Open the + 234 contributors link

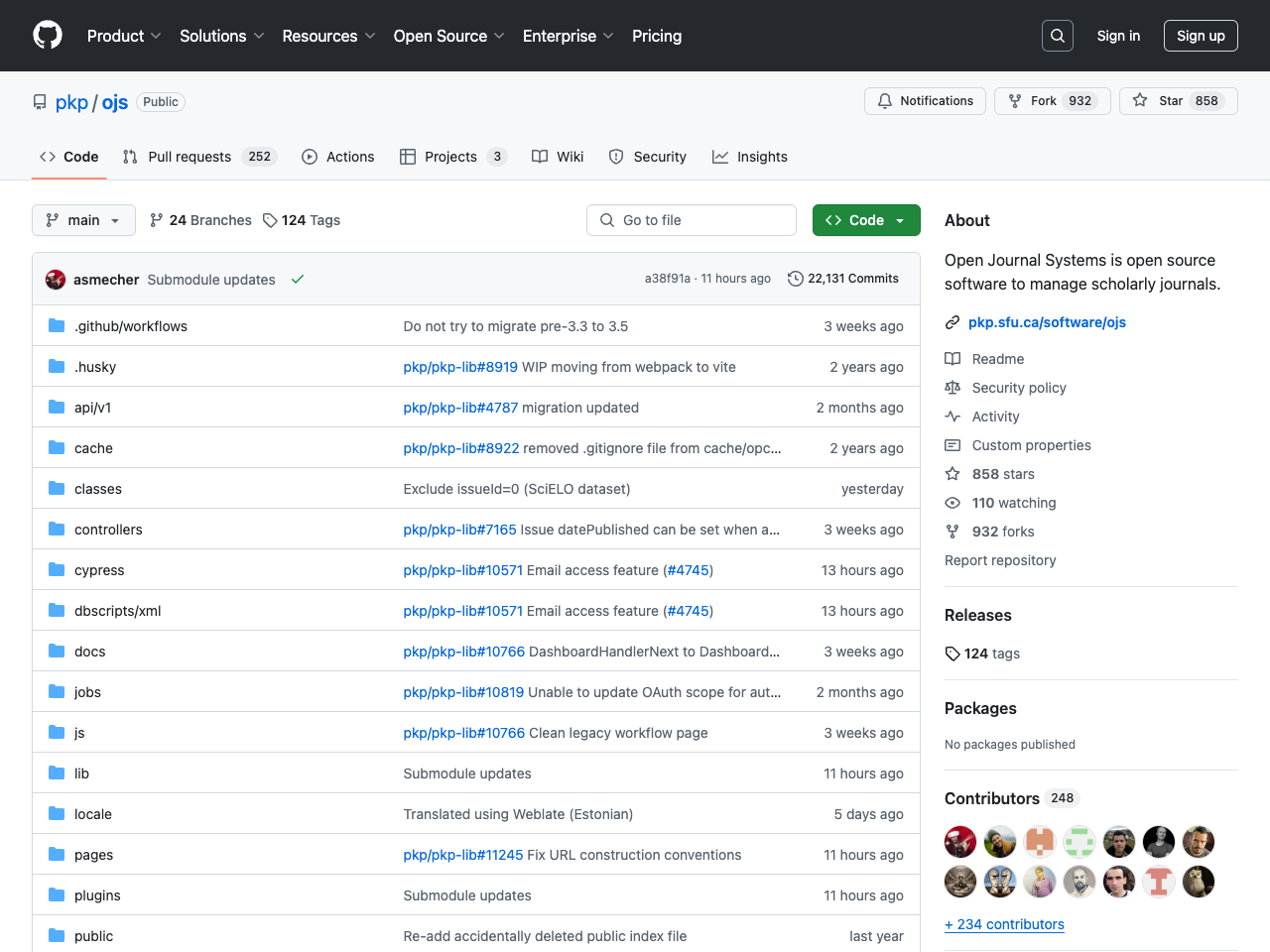coord(1004,924)
